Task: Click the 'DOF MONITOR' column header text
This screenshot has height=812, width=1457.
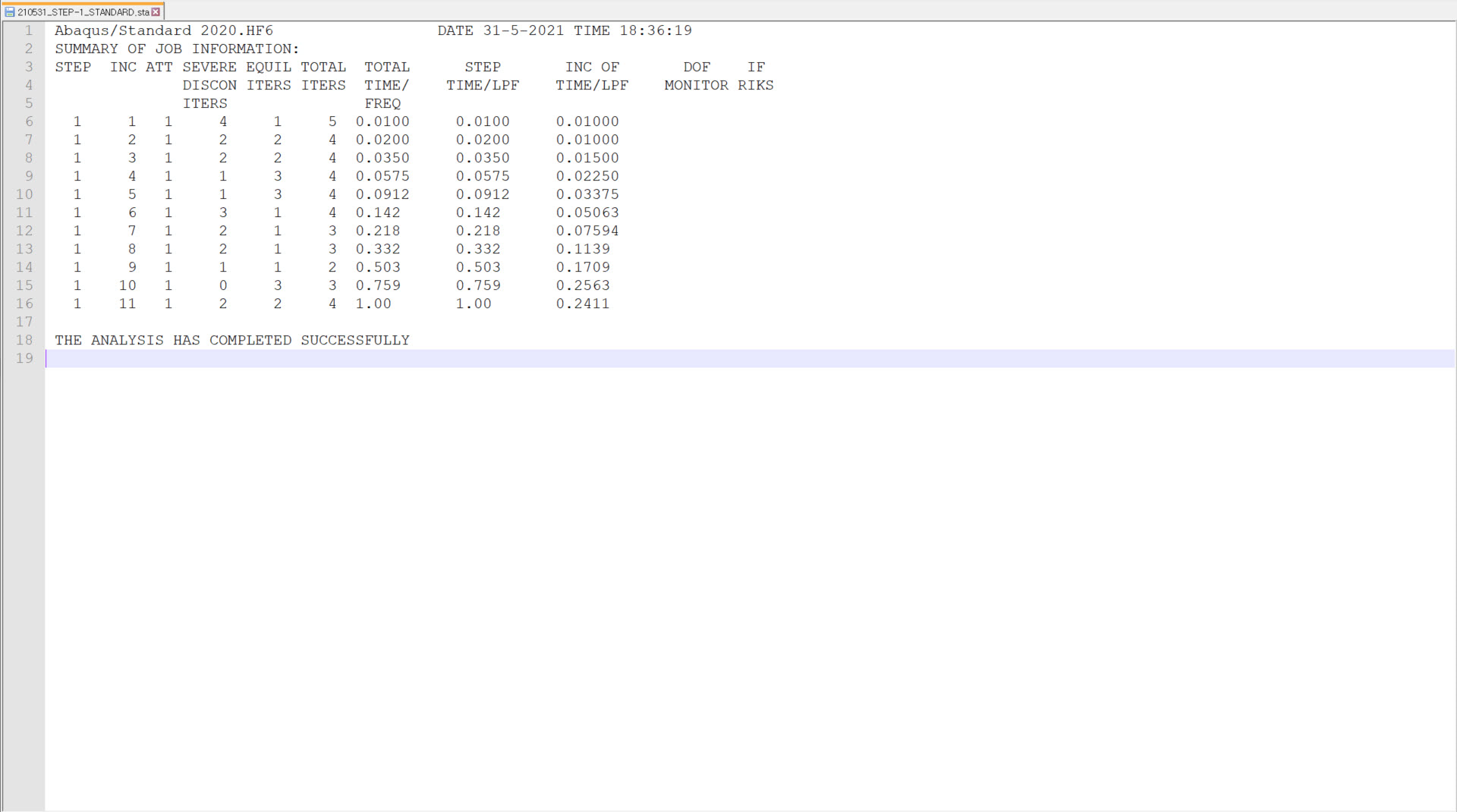Action: (697, 76)
